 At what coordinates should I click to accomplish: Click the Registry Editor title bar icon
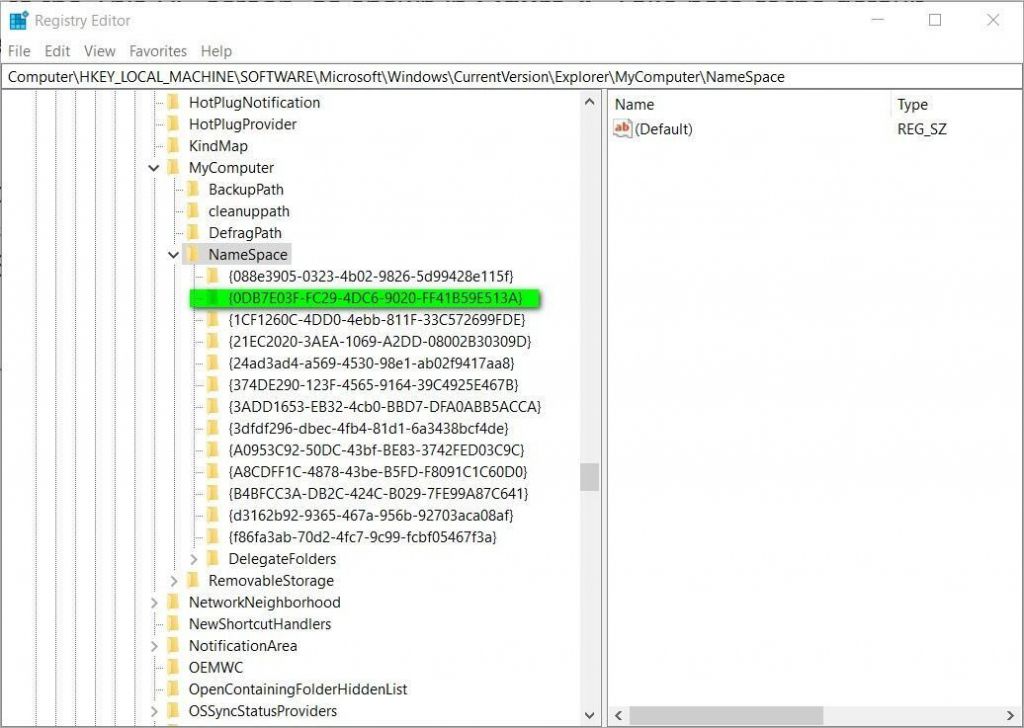click(x=17, y=20)
